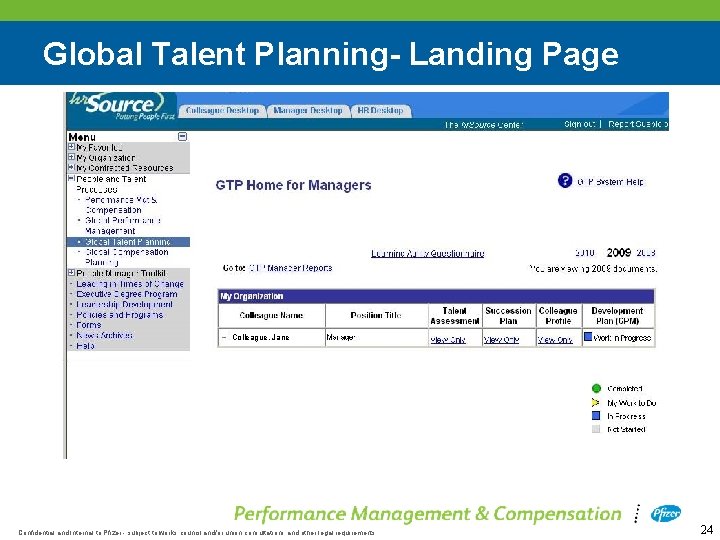The width and height of the screenshot is (720, 540).
Task: Click the Talent Assessment column header
Action: tap(455, 315)
